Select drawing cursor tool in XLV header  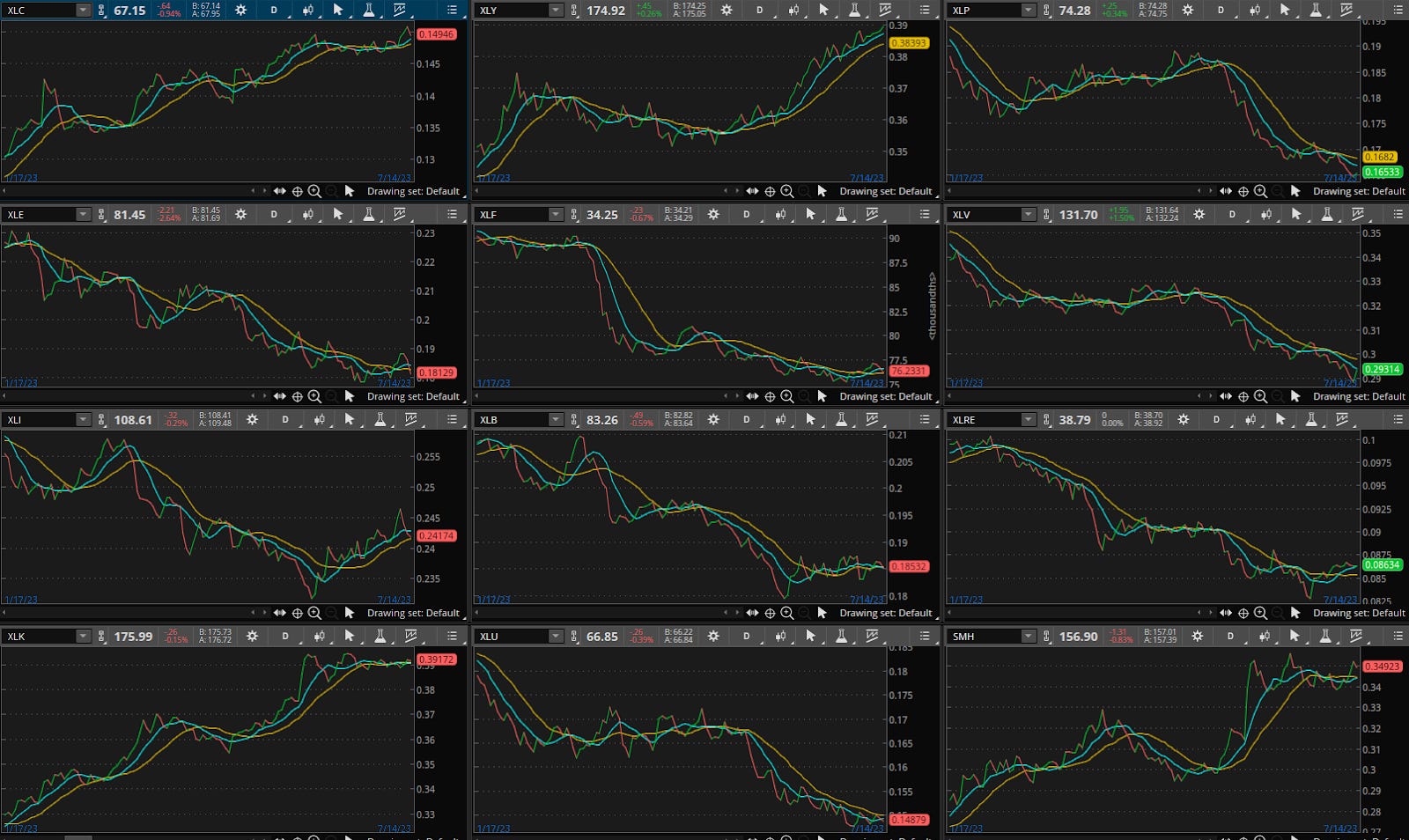(1296, 214)
